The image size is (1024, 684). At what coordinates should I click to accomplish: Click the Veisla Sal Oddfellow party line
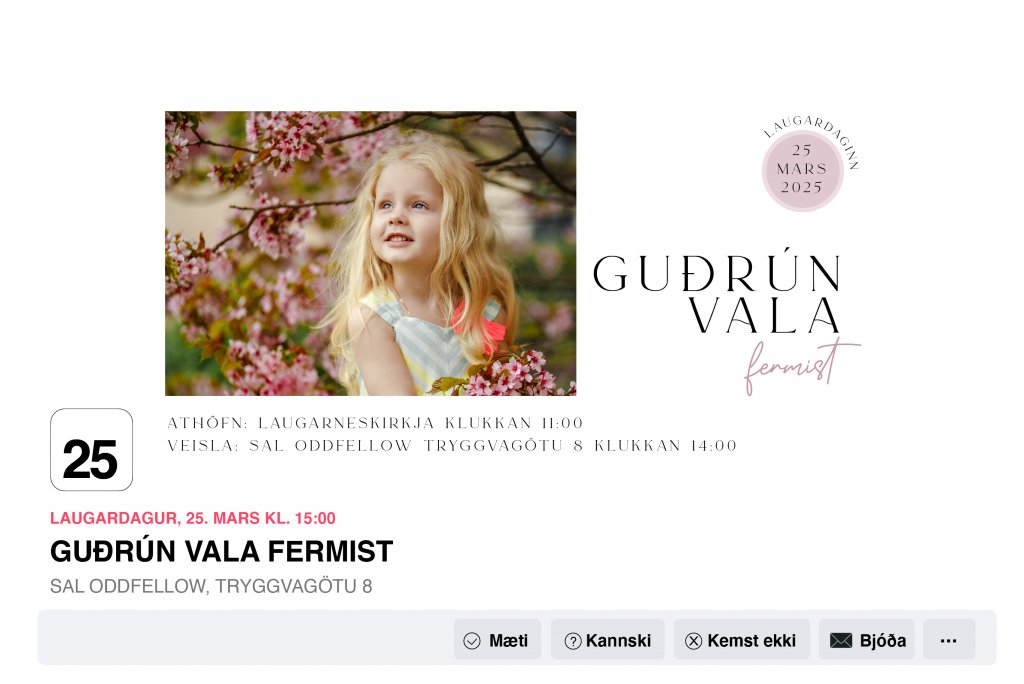(x=452, y=446)
